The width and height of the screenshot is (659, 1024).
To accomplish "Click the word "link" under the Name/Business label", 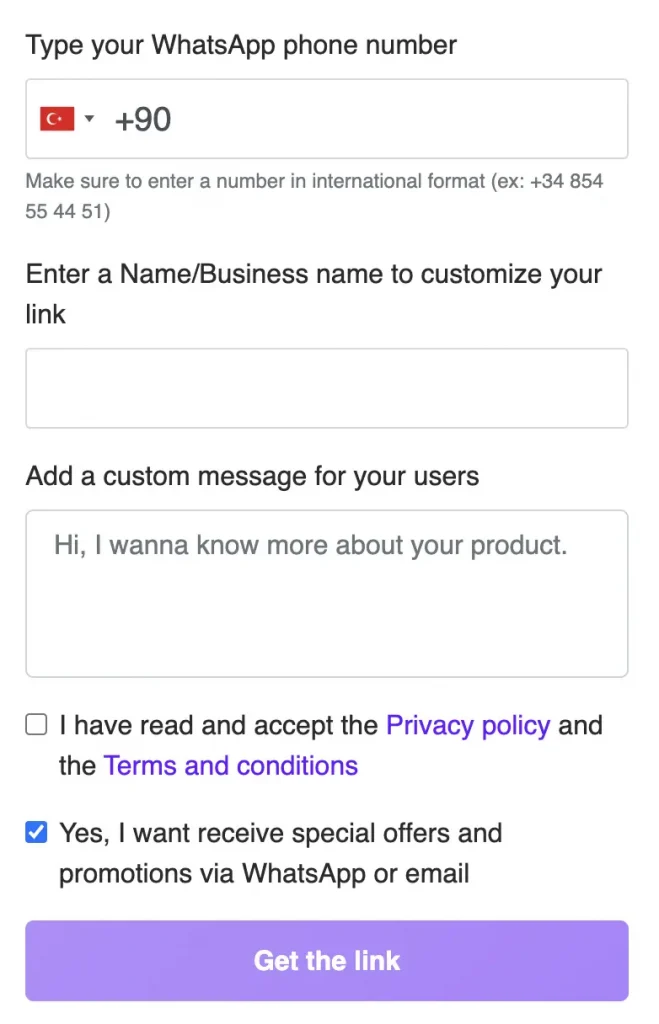I will 46,314.
